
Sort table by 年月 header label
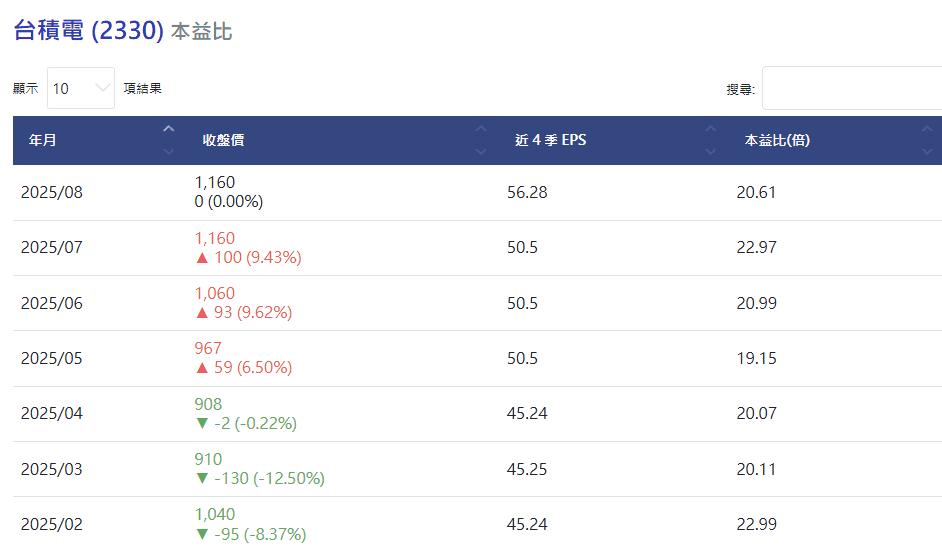(x=43, y=140)
